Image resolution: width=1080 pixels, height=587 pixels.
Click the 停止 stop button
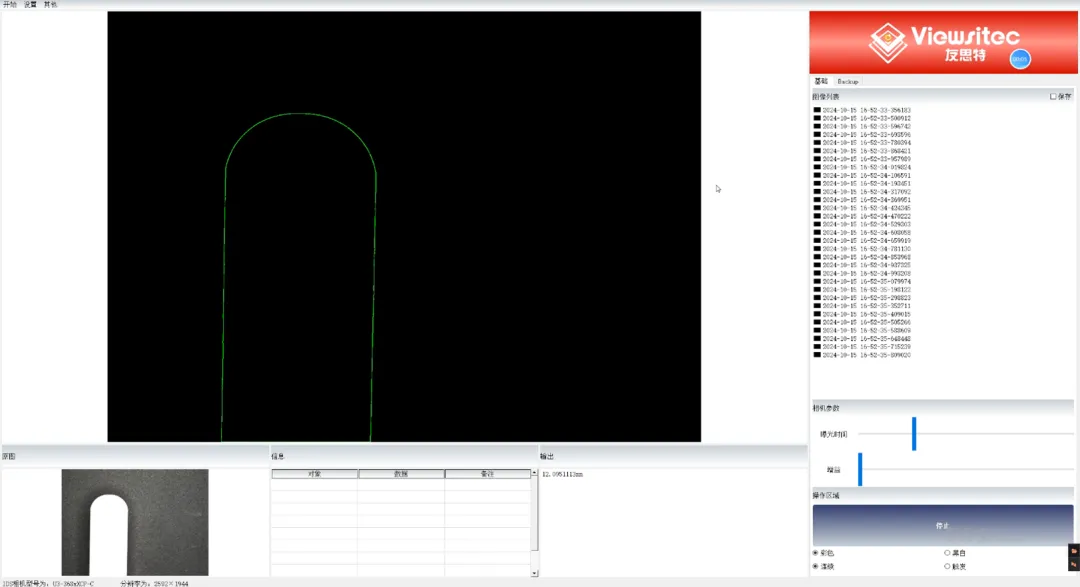pyautogui.click(x=943, y=525)
